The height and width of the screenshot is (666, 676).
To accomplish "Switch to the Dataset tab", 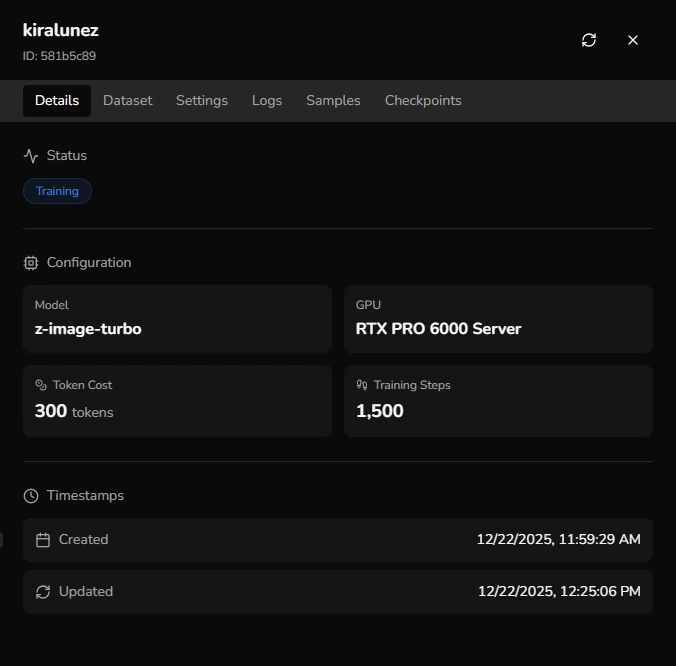I will tap(128, 101).
